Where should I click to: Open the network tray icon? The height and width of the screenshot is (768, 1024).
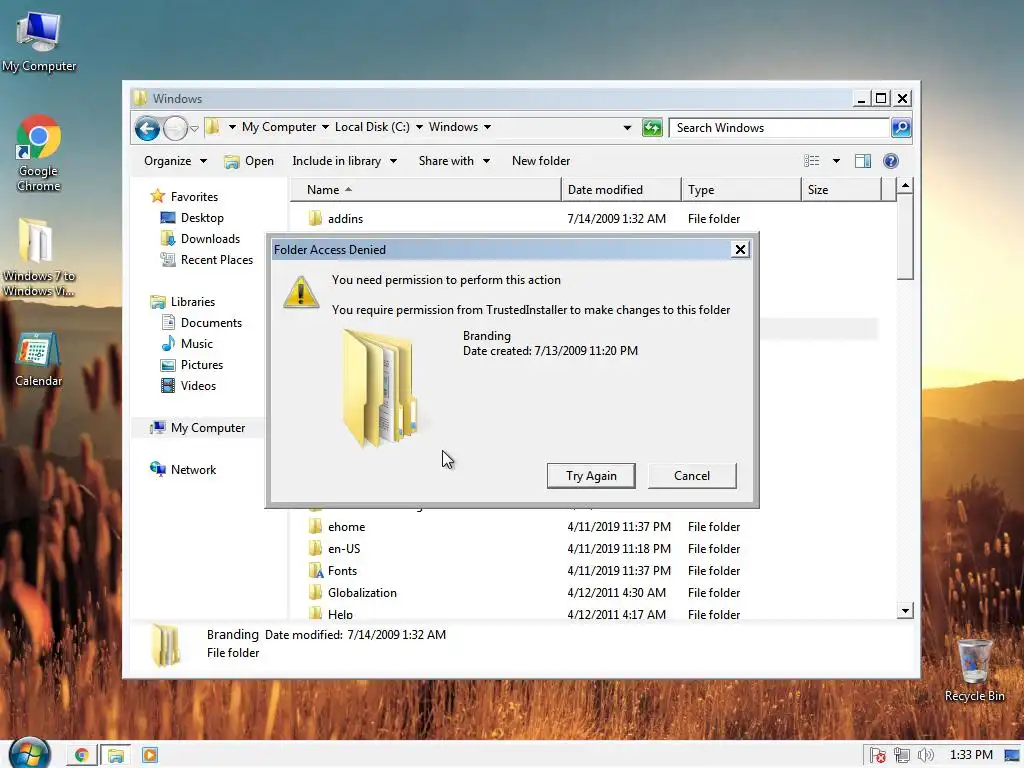point(902,755)
